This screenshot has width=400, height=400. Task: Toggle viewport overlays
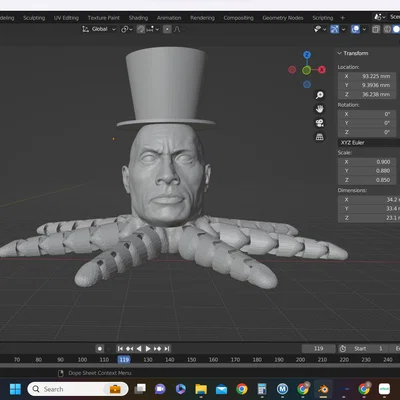(355, 29)
